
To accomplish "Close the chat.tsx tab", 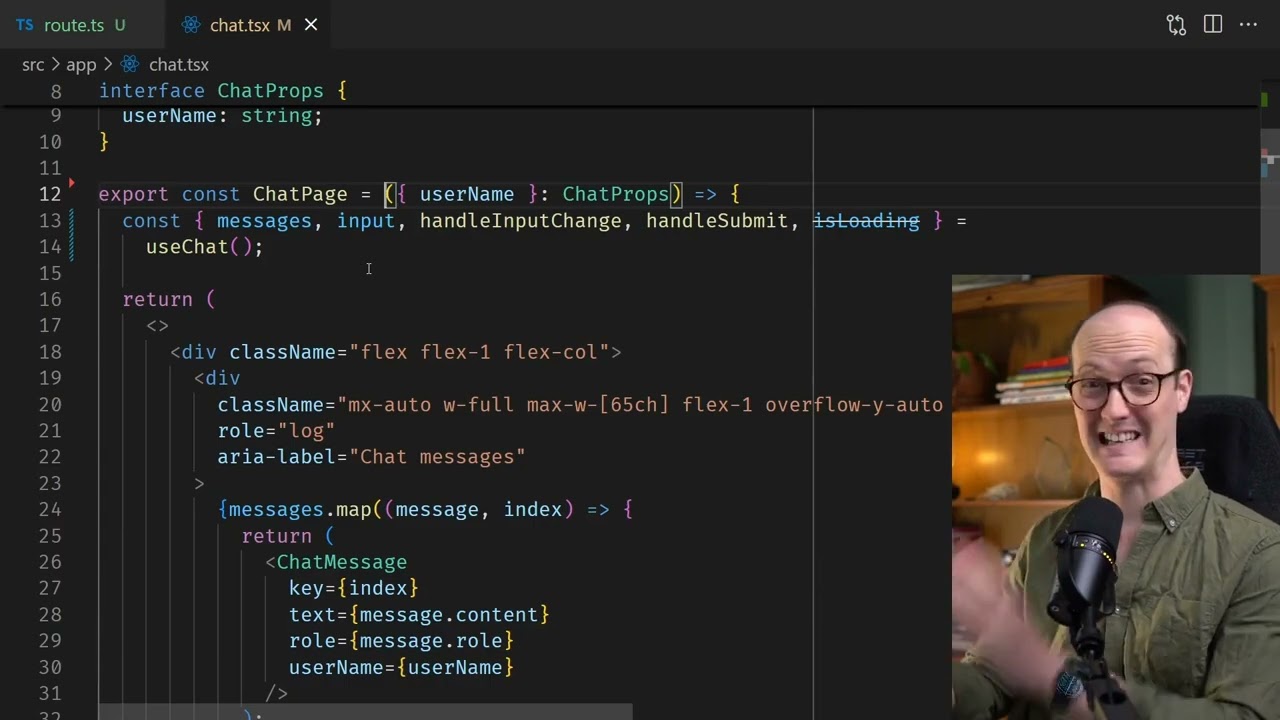I will click(x=311, y=25).
